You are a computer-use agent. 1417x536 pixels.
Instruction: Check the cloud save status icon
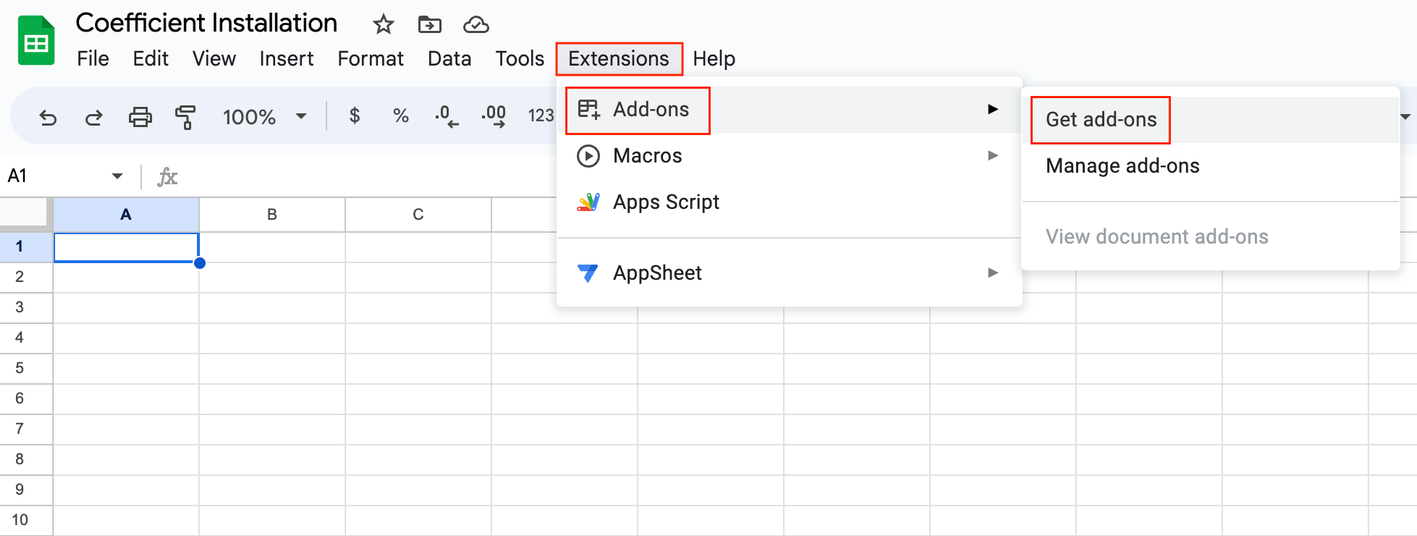click(476, 24)
